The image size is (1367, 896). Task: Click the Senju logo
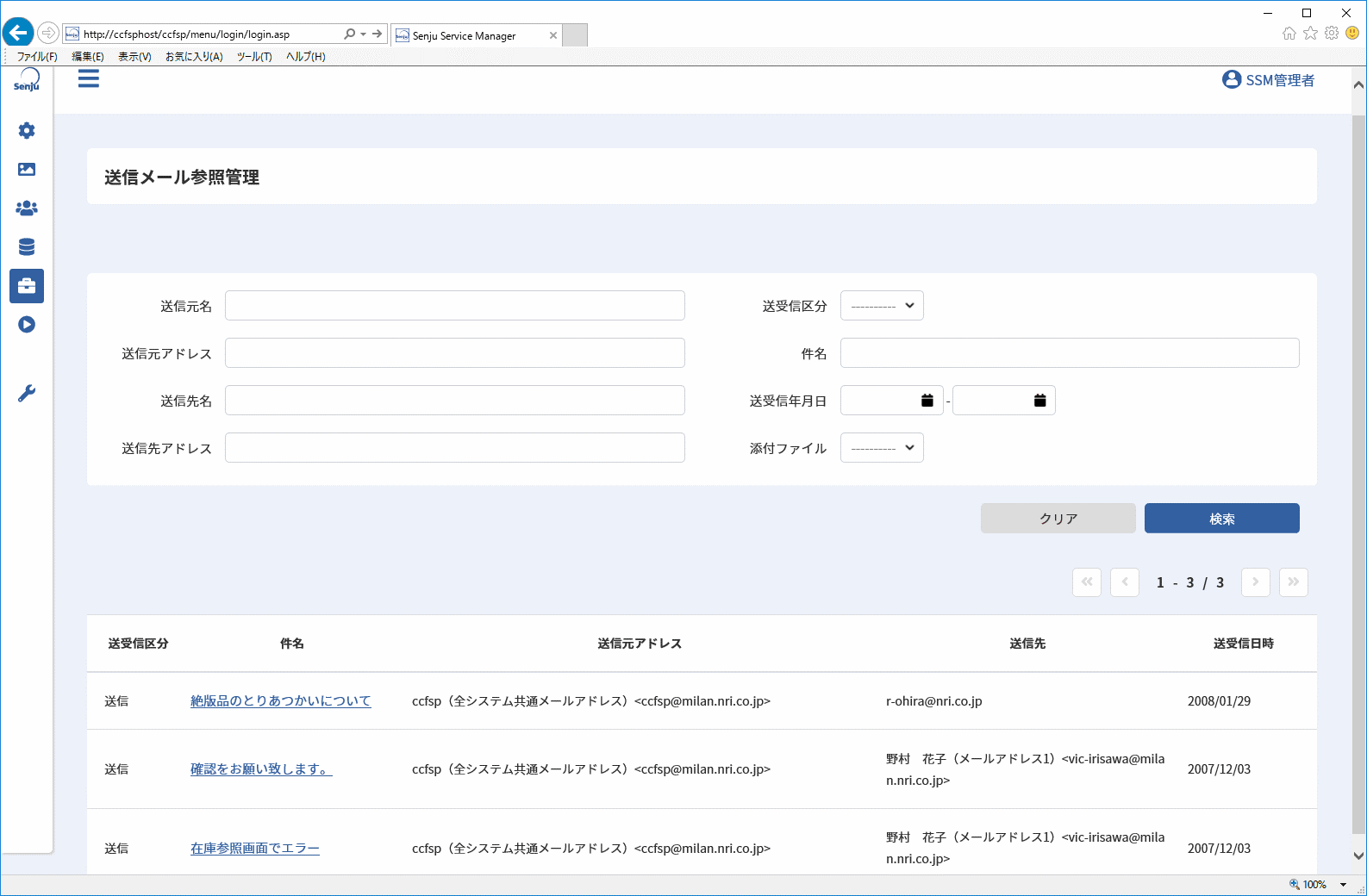27,80
